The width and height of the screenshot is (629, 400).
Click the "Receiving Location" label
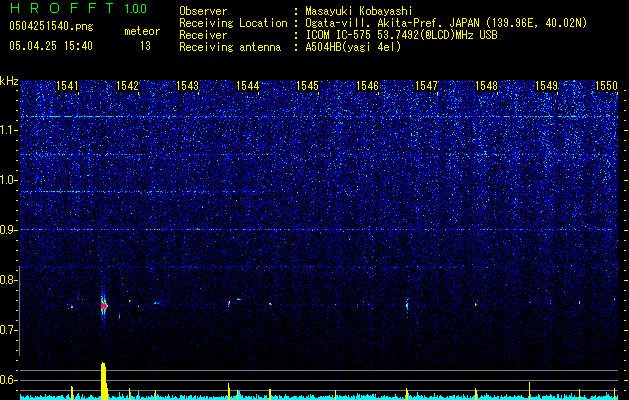pyautogui.click(x=233, y=23)
